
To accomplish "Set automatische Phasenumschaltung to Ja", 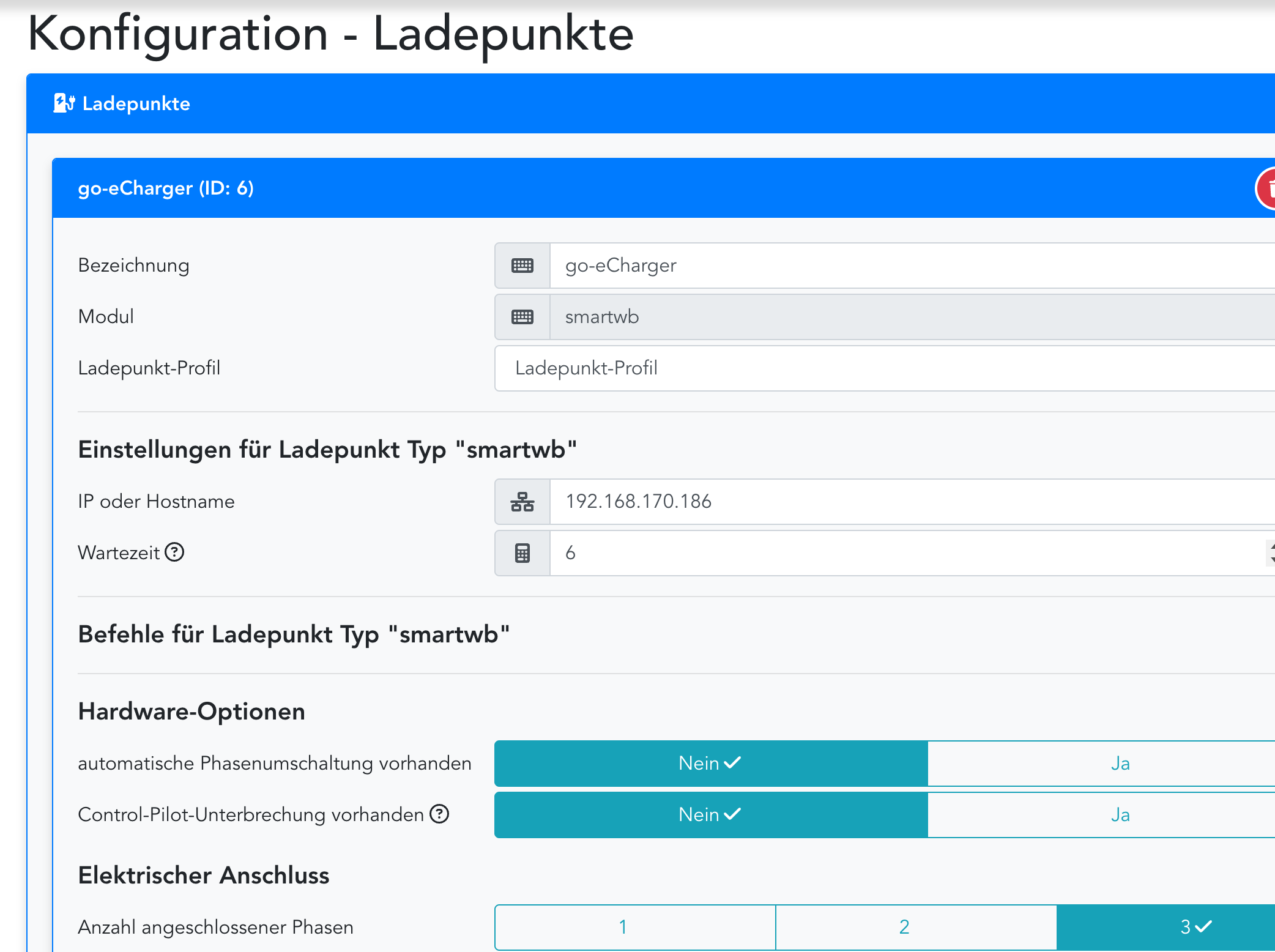I will click(1119, 764).
